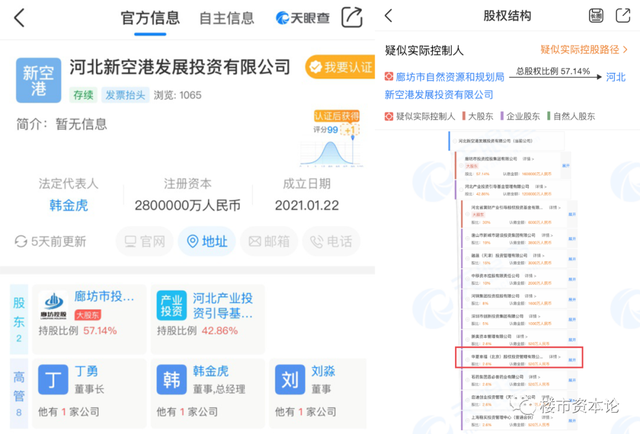Open the 高管 8 section label
Viewport: 640px width, 434px height.
click(19, 394)
